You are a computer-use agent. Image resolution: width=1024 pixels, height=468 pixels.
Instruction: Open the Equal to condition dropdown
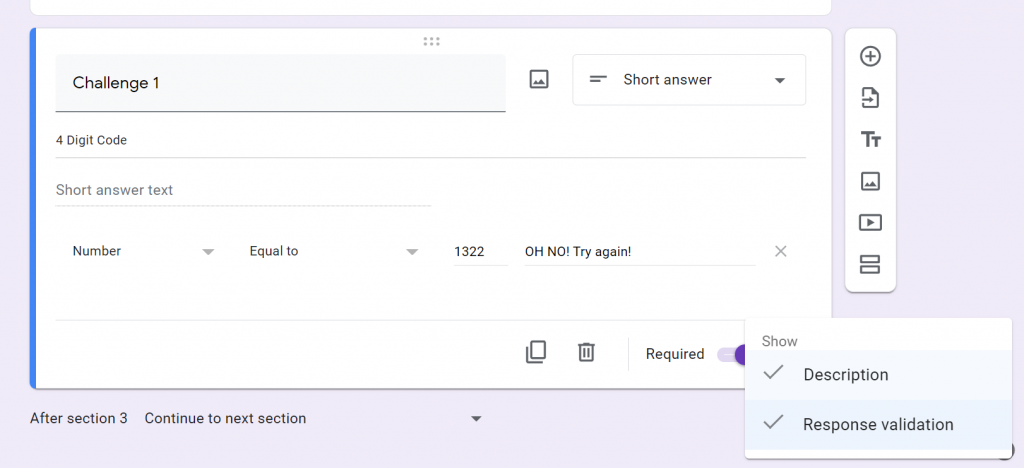[x=334, y=251]
